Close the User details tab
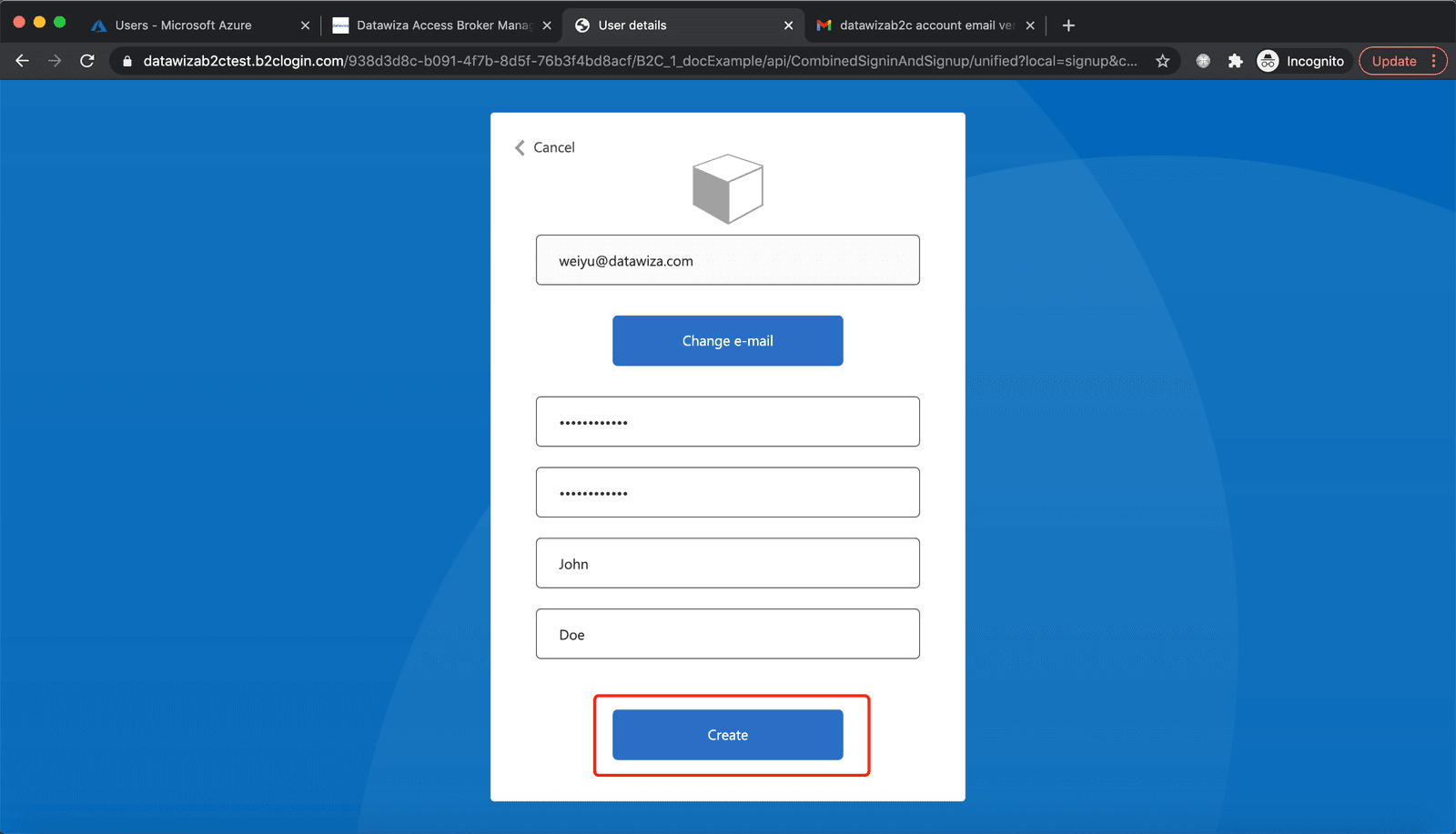Viewport: 1456px width, 834px height. [788, 25]
